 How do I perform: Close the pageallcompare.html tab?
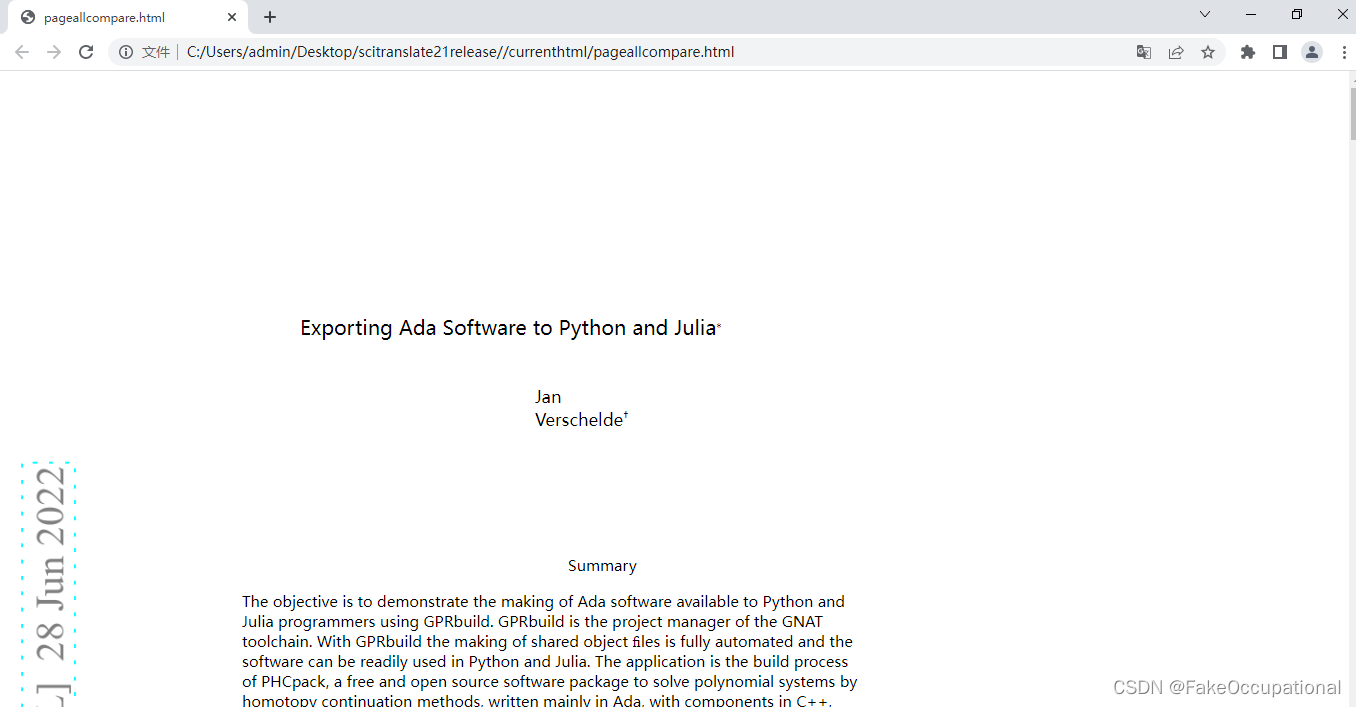(232, 17)
